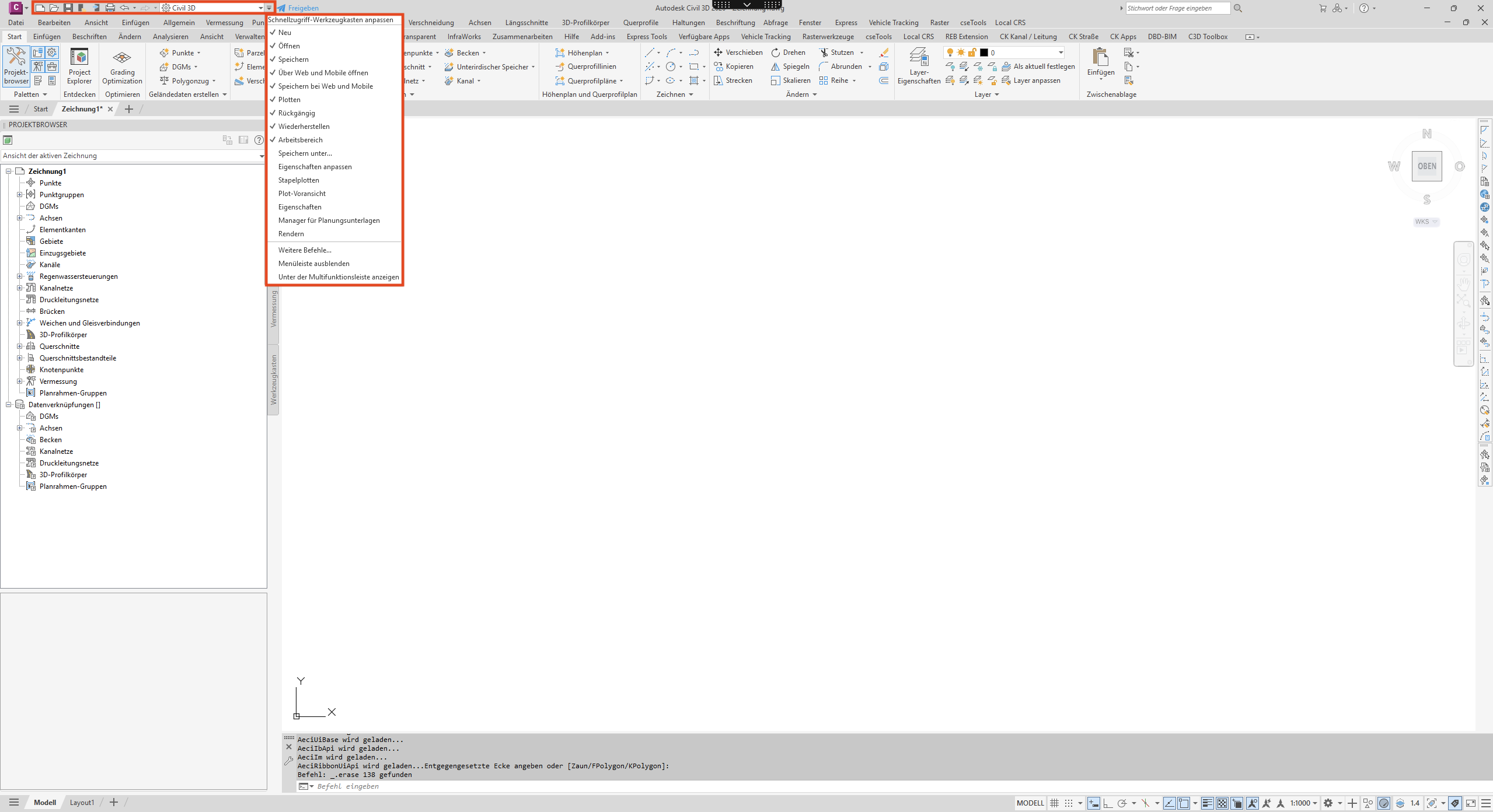The width and height of the screenshot is (1493, 812).
Task: Click 'Als aktuell festlegen' layer button
Action: pyautogui.click(x=1039, y=66)
